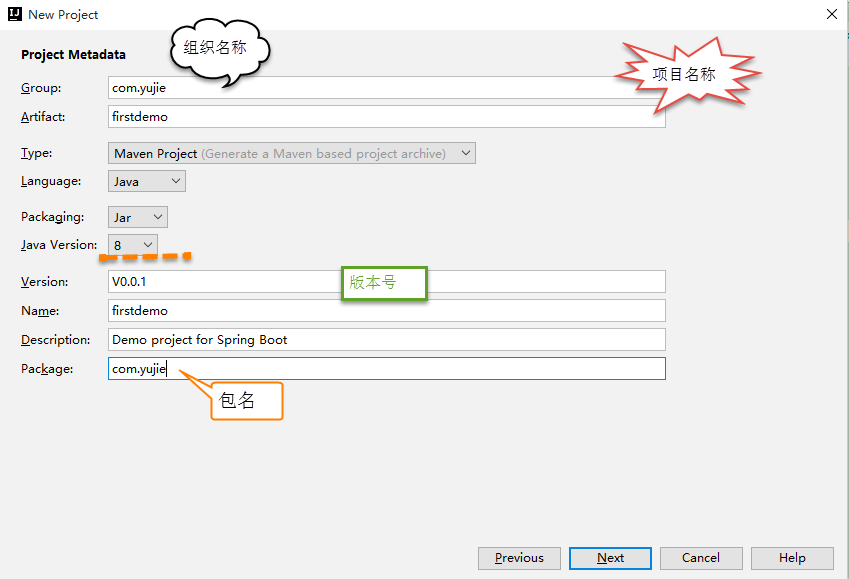Click the New Project window title
This screenshot has height=579, width=849.
coord(63,15)
